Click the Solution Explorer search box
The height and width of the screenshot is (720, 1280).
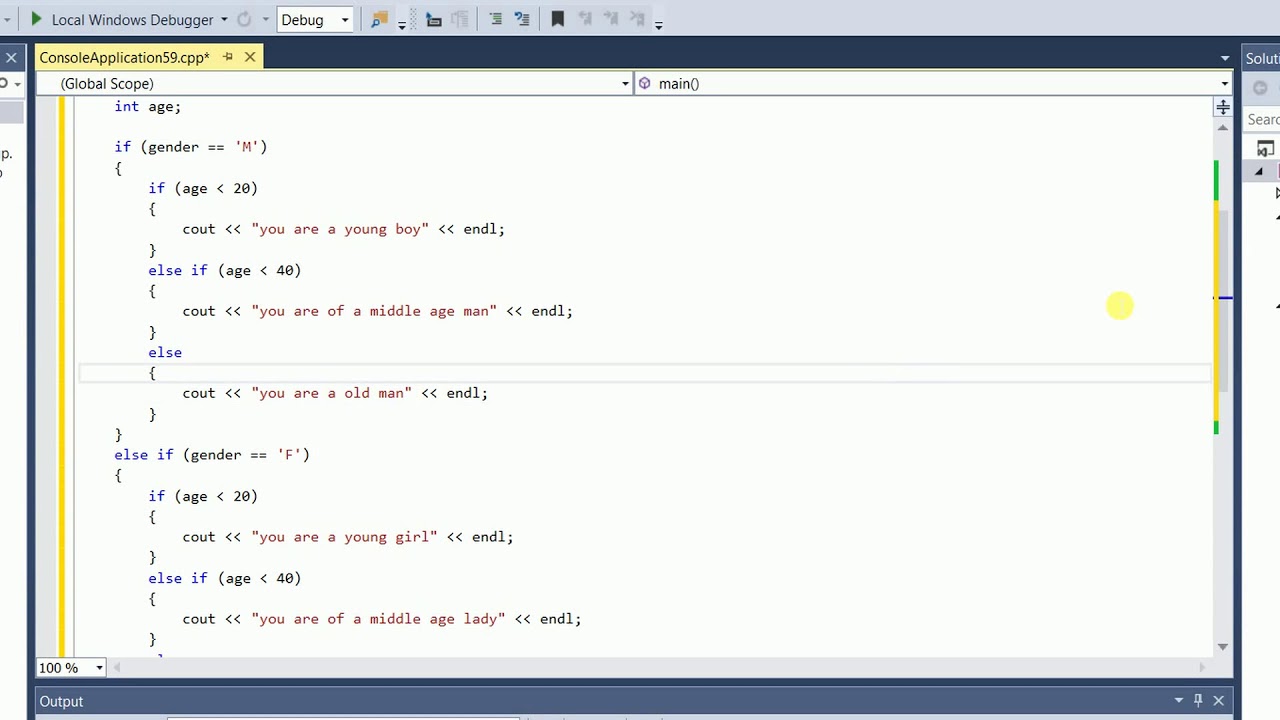pyautogui.click(x=1263, y=120)
